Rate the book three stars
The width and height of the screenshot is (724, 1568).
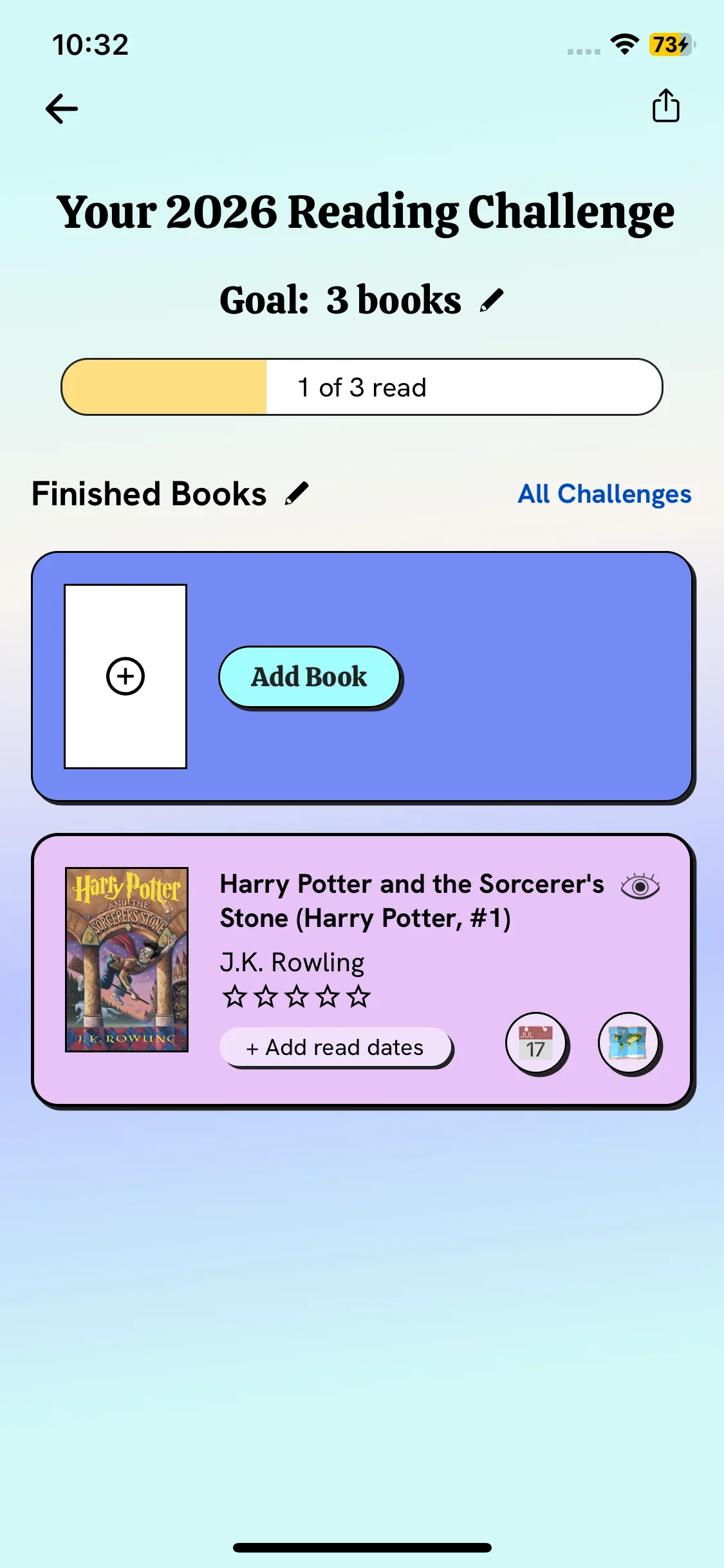point(297,996)
